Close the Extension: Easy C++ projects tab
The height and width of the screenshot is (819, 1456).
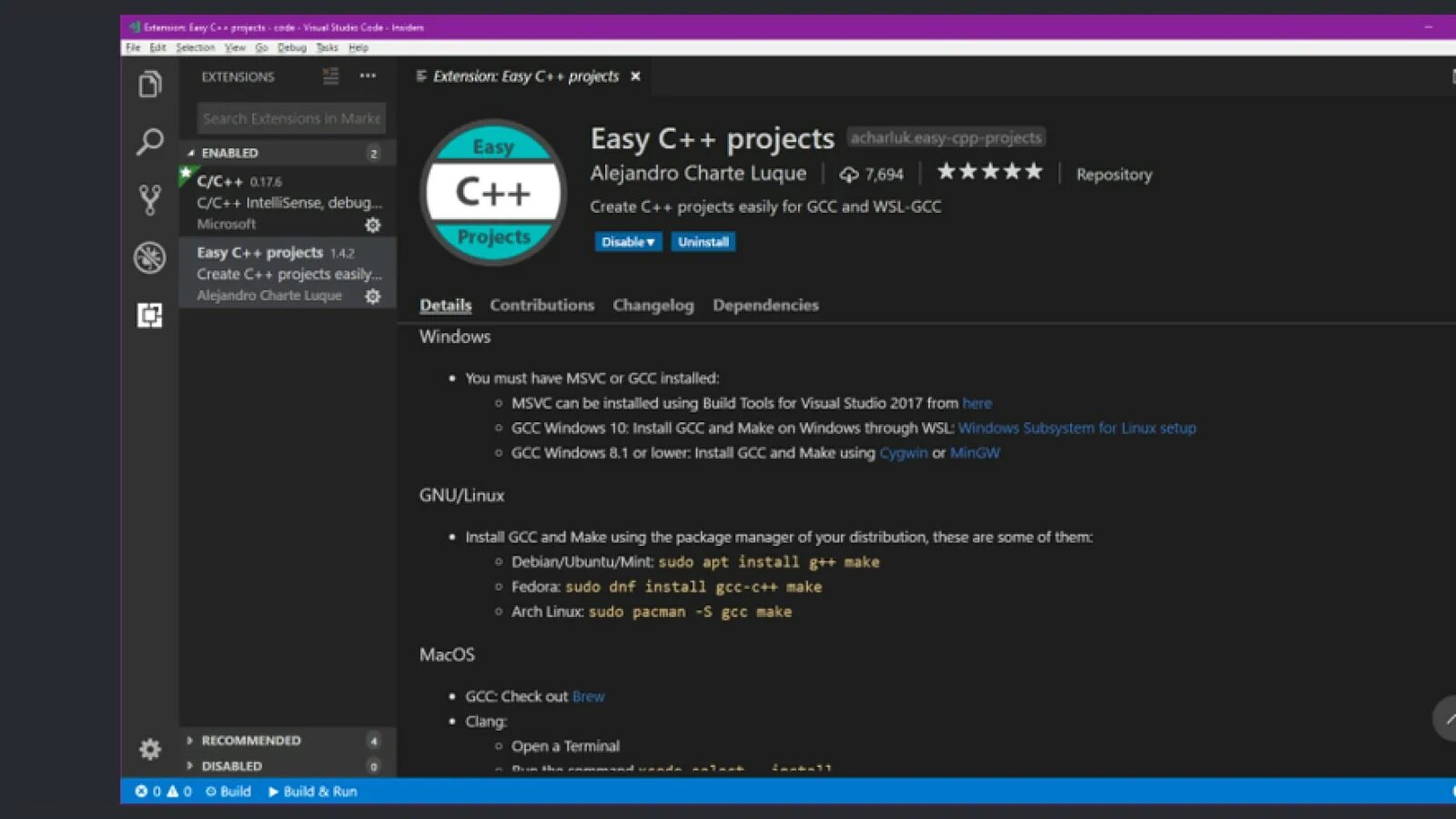tap(635, 76)
